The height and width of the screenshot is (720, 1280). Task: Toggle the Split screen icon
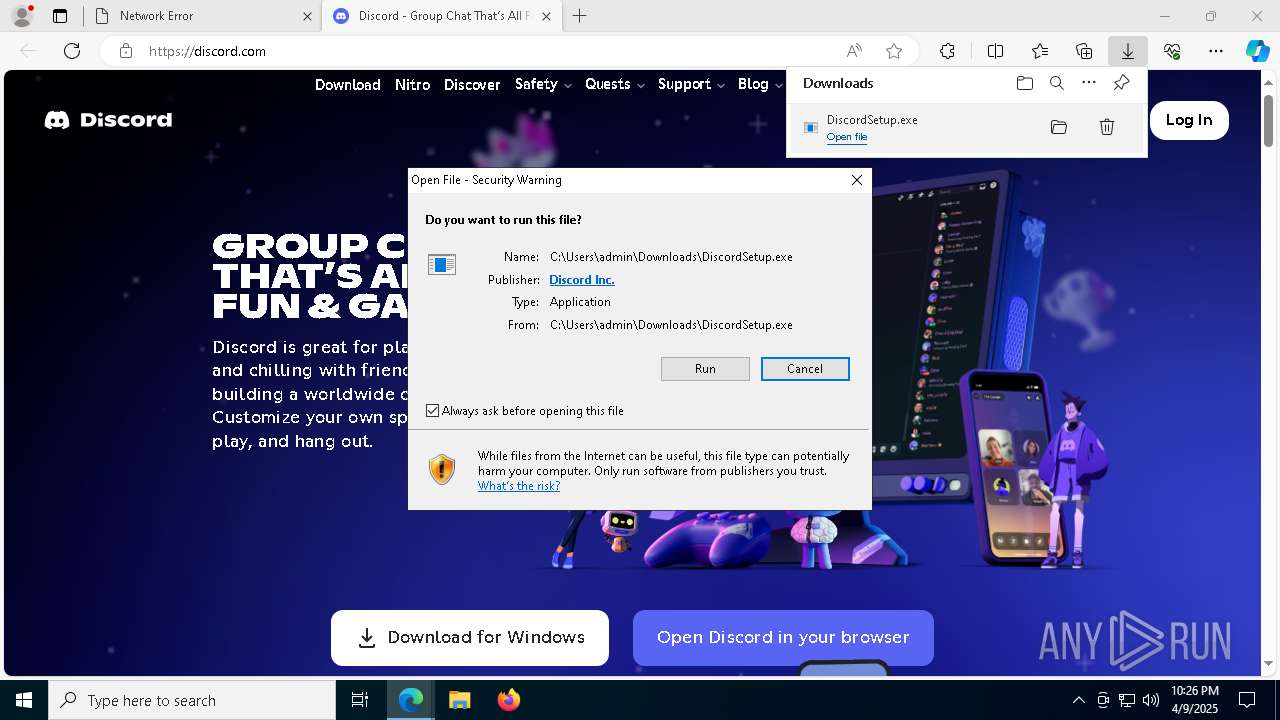[x=995, y=51]
